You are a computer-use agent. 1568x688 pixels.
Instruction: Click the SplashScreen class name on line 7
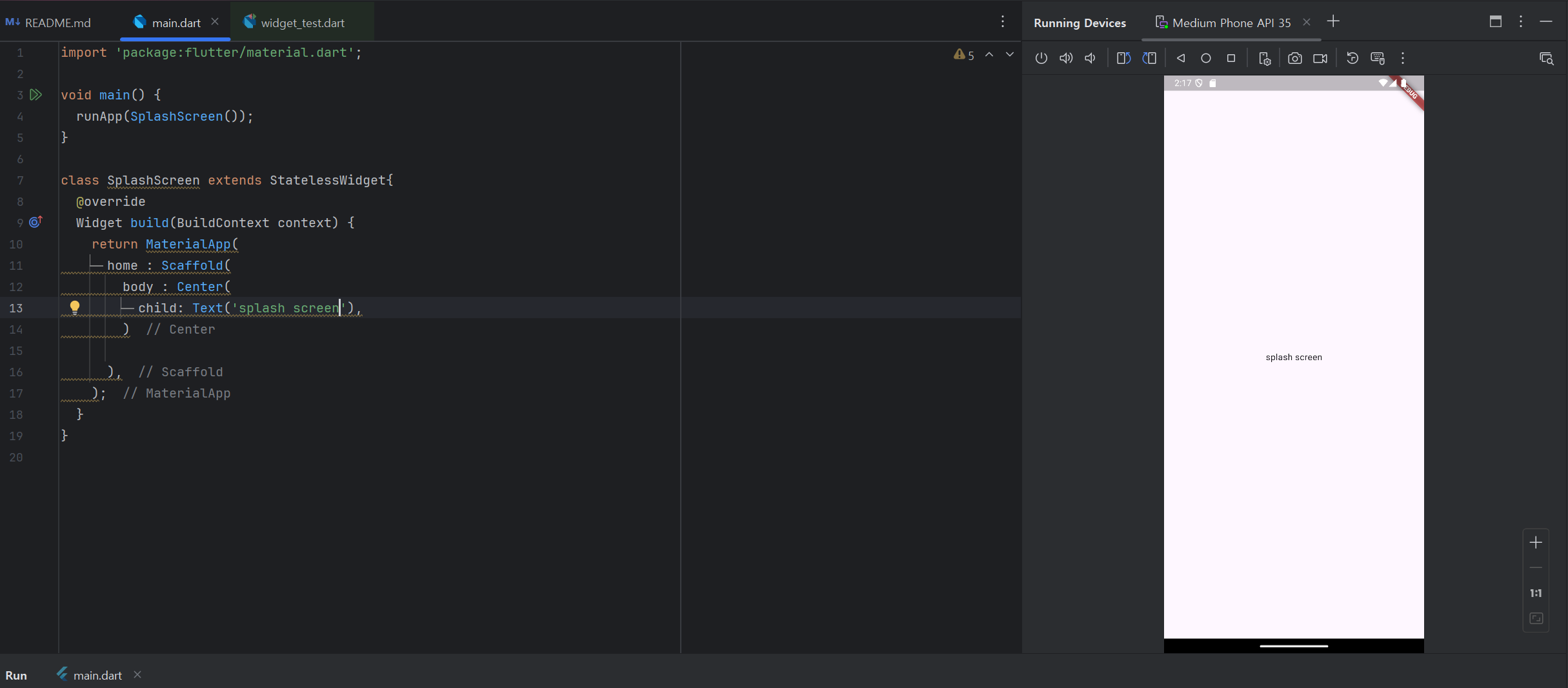coord(154,180)
